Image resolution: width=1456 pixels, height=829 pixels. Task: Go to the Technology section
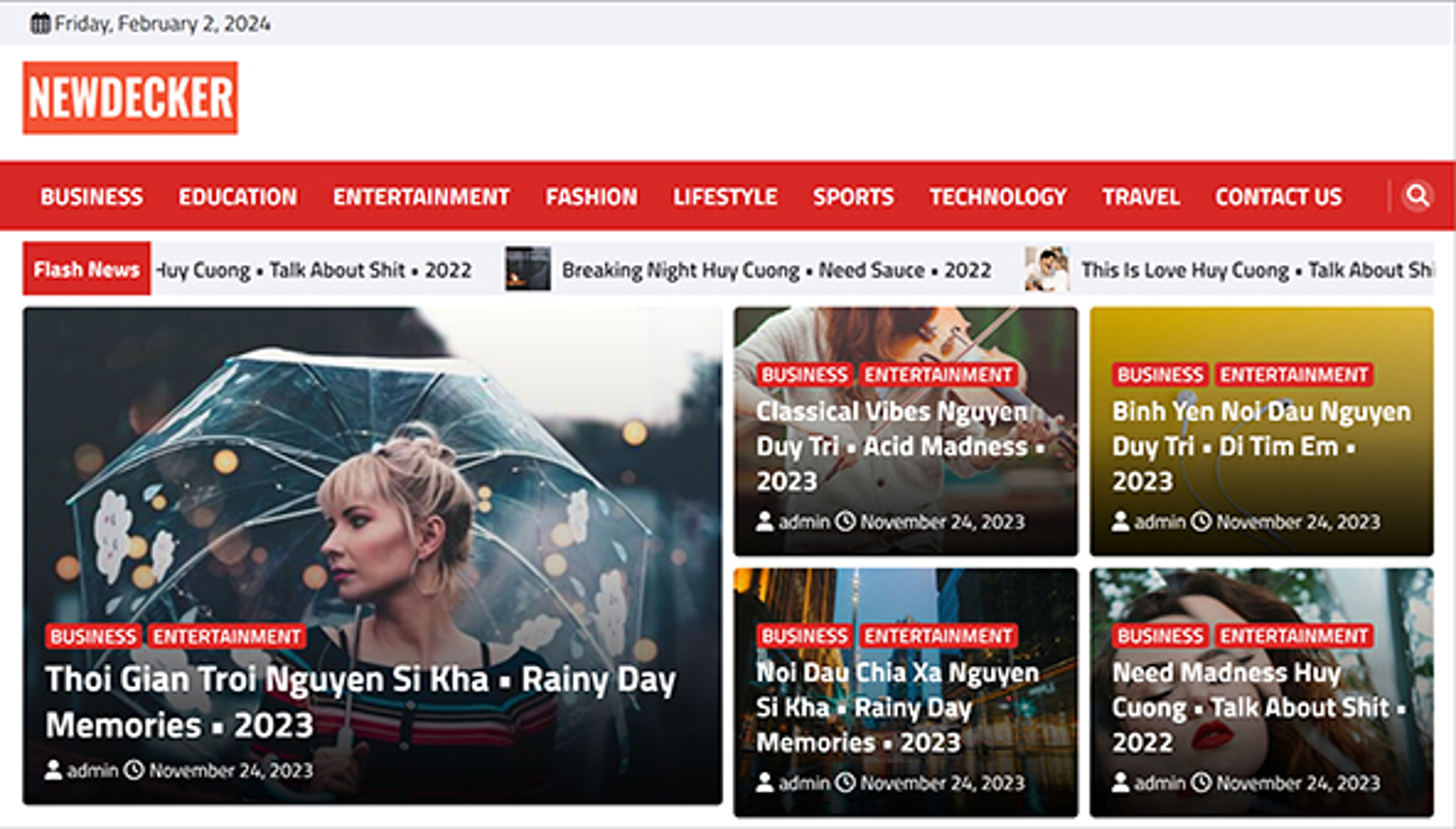(x=998, y=197)
